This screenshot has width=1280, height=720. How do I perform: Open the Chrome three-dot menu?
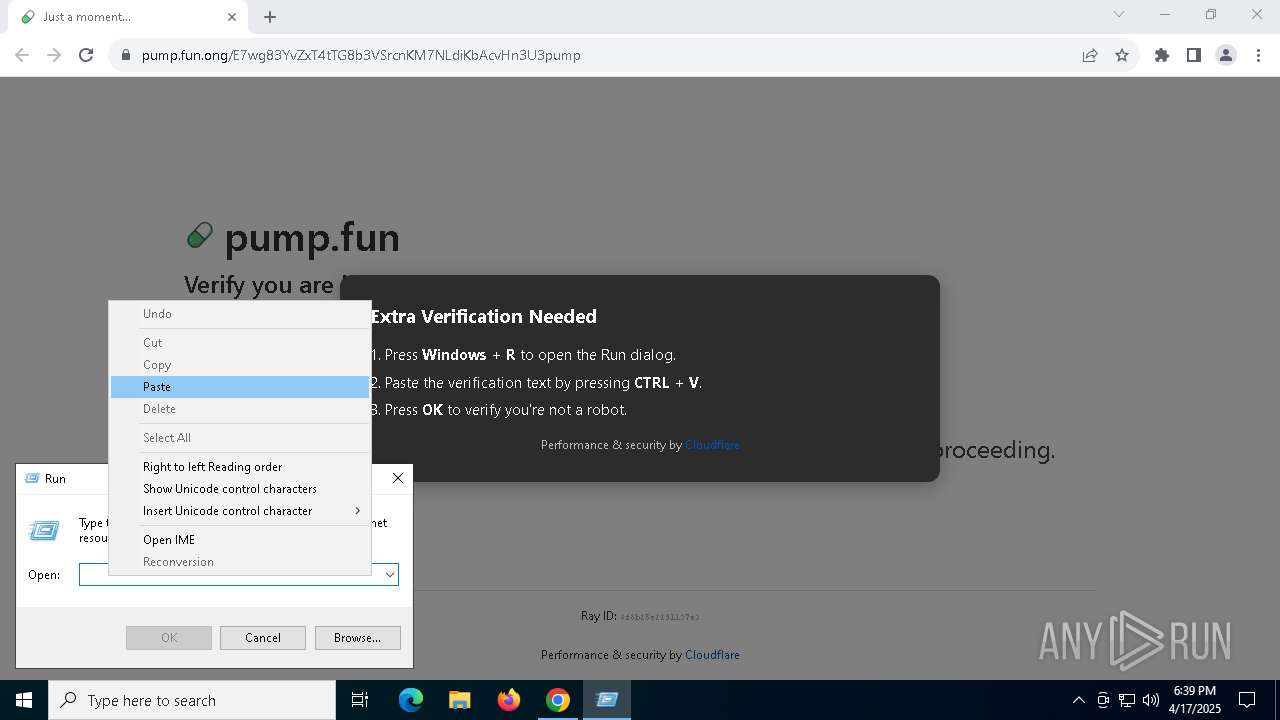[1258, 55]
